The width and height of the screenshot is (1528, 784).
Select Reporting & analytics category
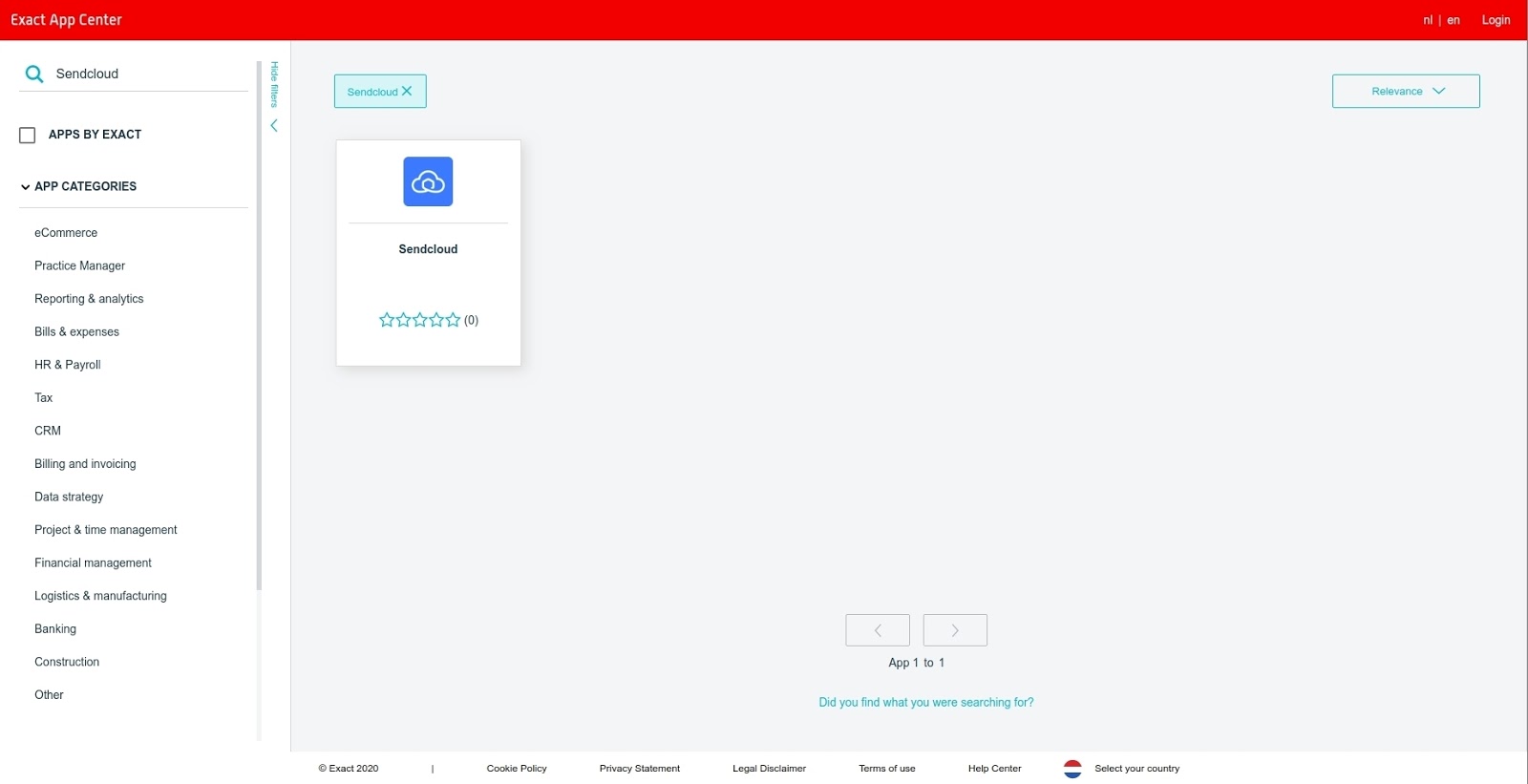89,299
